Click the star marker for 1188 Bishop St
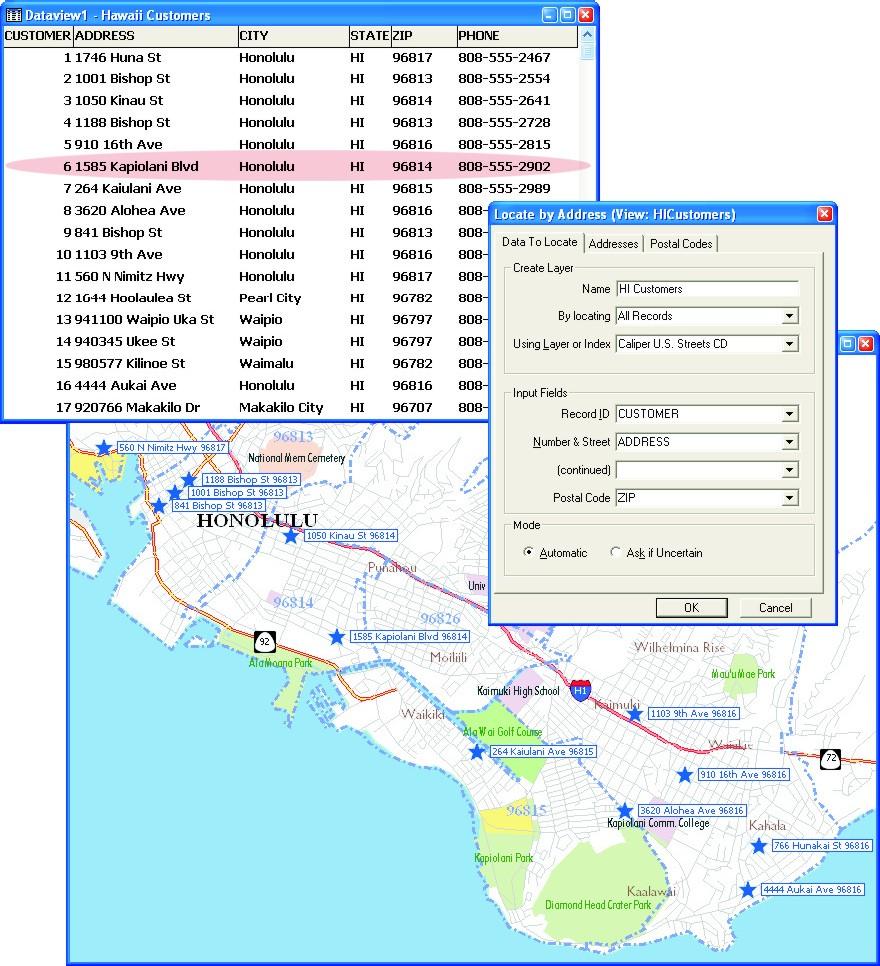 (x=189, y=479)
